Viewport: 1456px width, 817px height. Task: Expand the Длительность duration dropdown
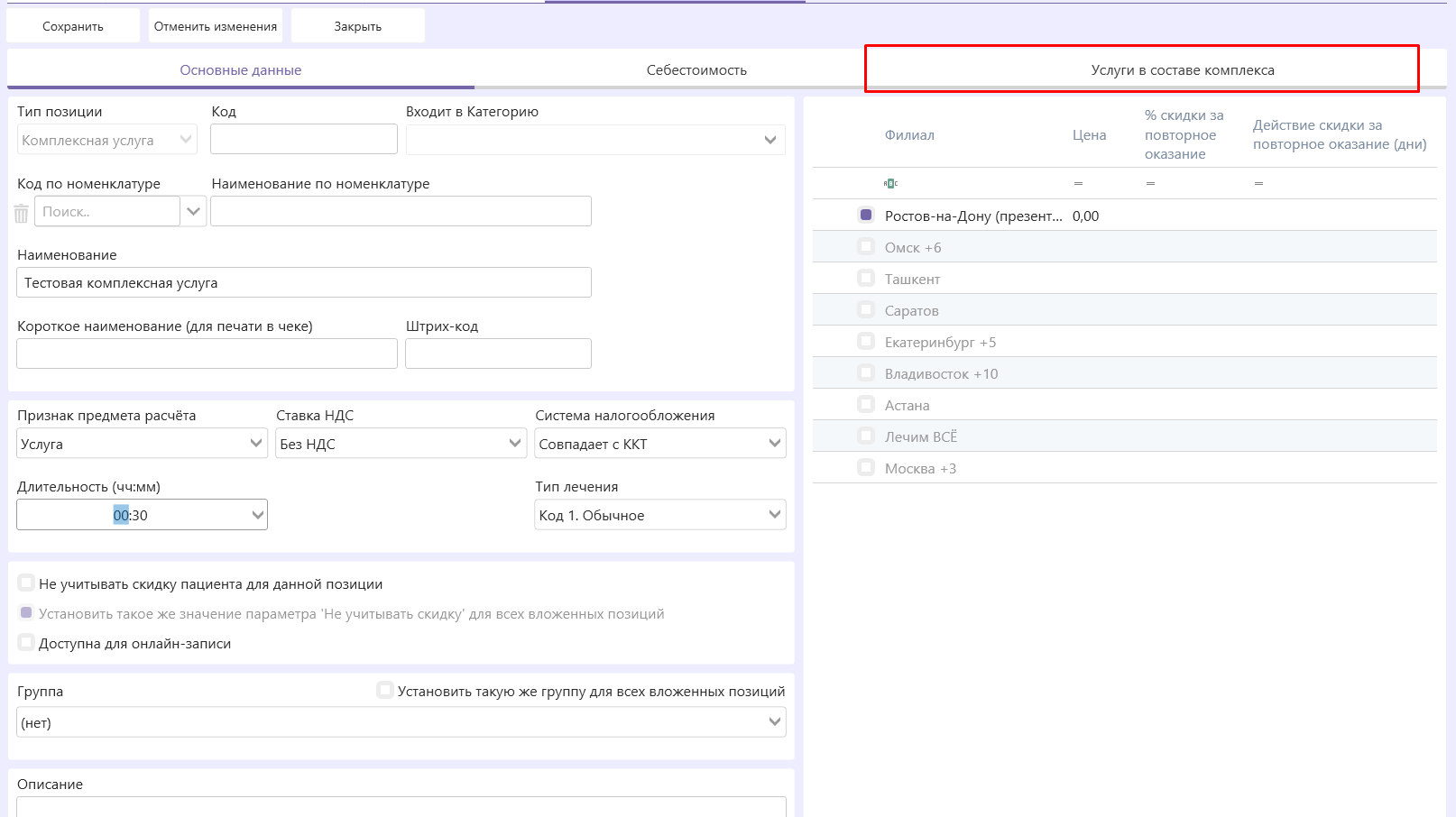coord(258,515)
